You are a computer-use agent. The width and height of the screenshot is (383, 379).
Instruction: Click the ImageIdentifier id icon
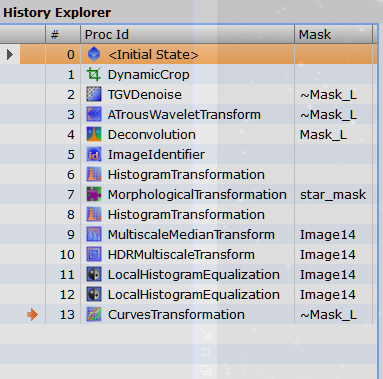coord(94,154)
